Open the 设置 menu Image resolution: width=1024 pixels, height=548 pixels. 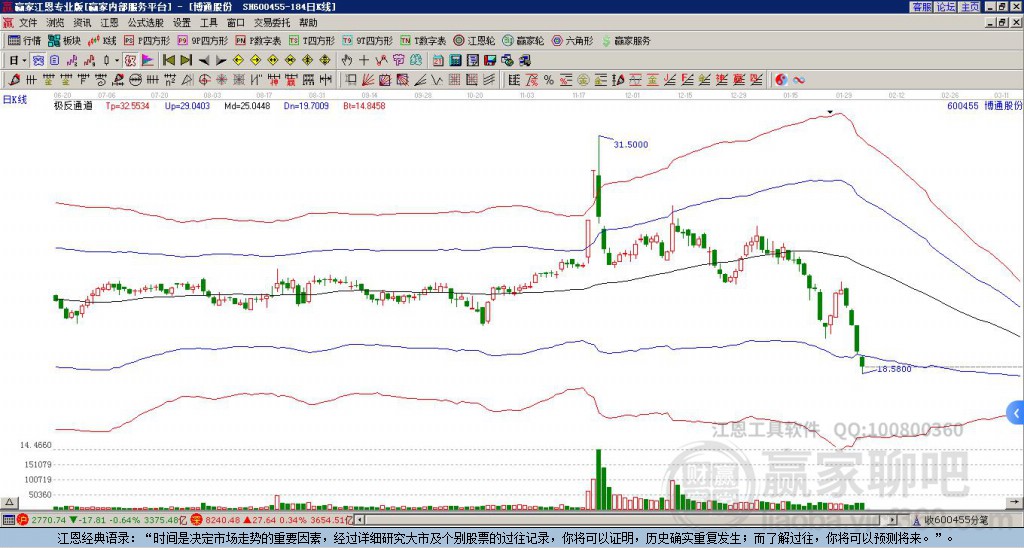pos(182,23)
